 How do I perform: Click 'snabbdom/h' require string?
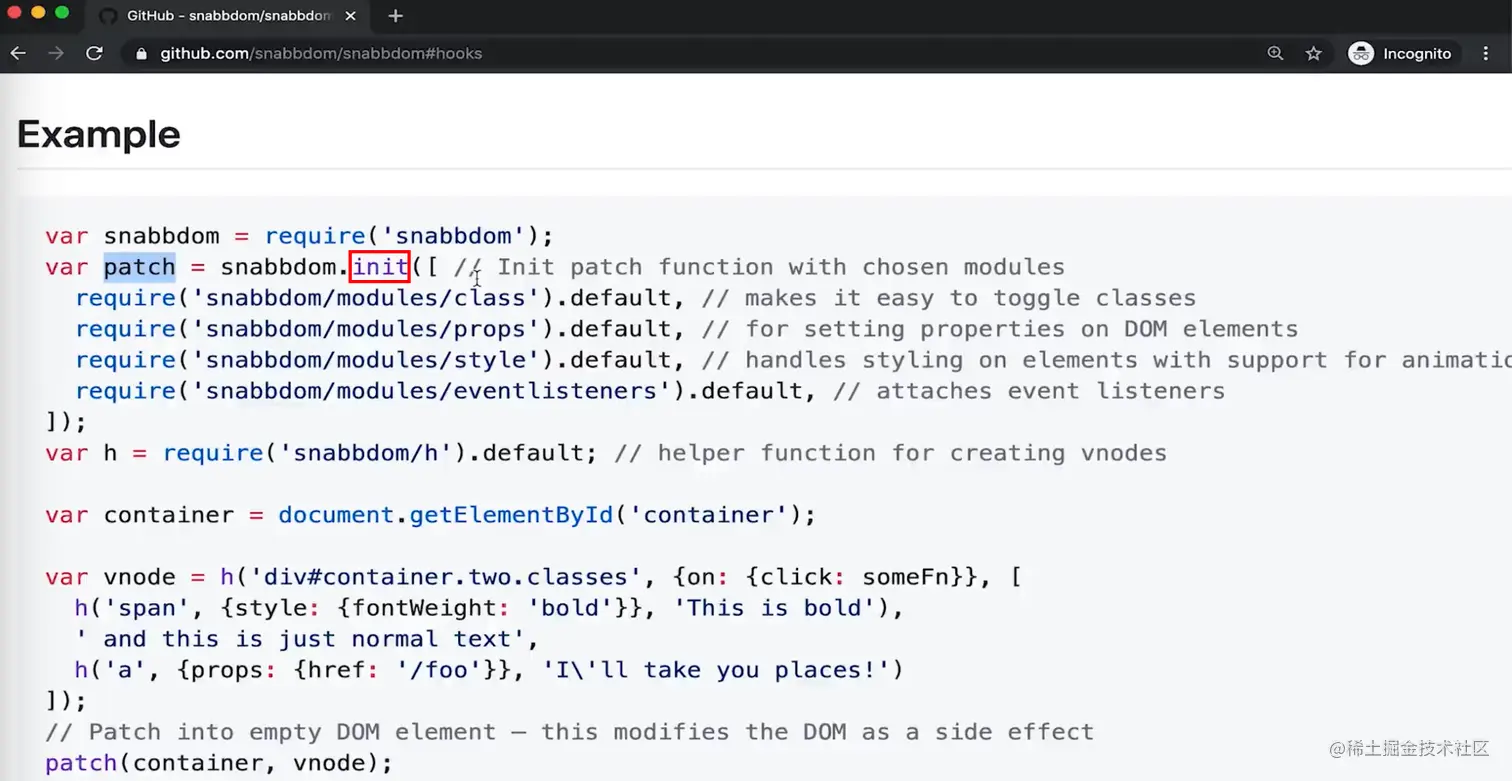[x=365, y=453]
